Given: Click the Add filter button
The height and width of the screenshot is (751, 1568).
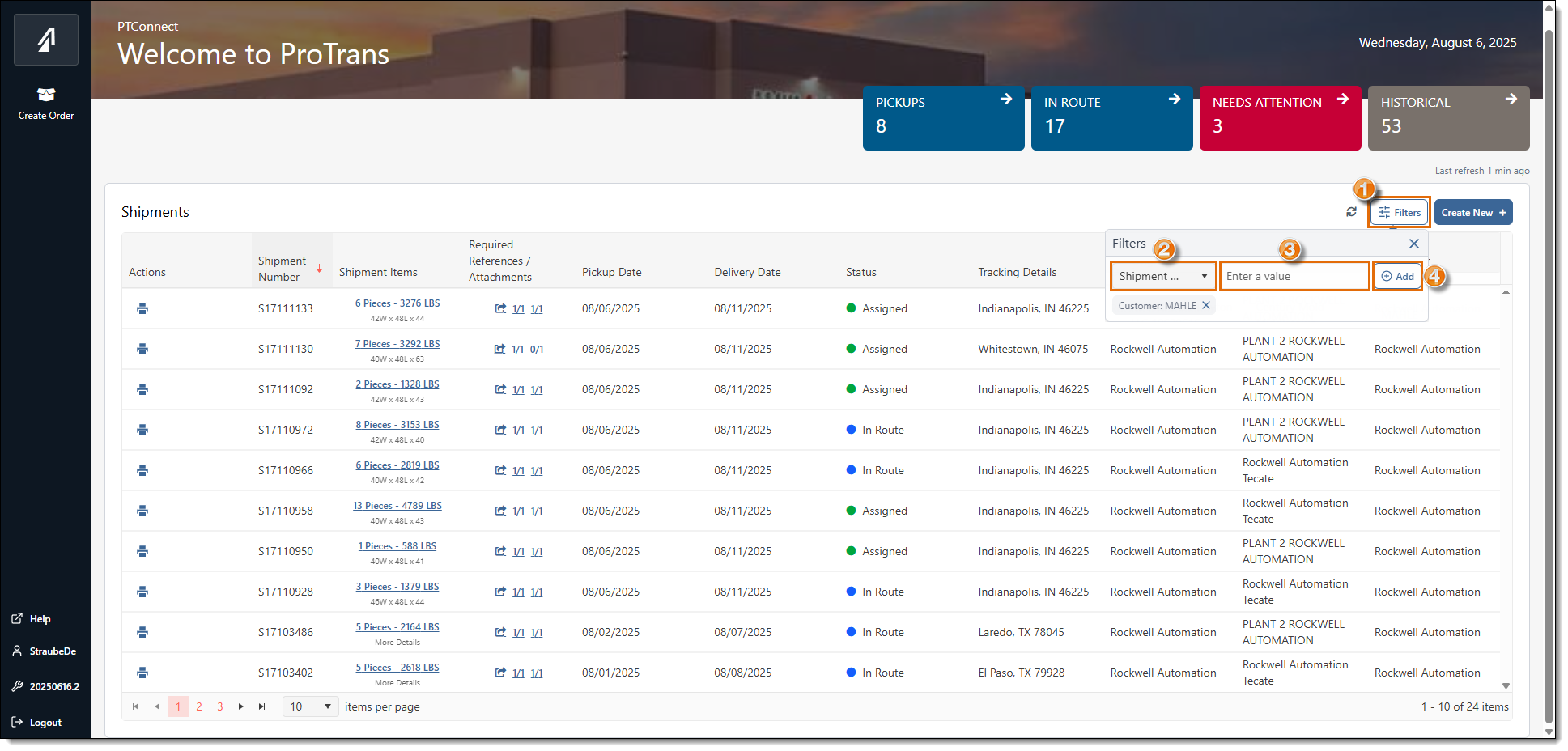Looking at the screenshot, I should click(x=1397, y=276).
